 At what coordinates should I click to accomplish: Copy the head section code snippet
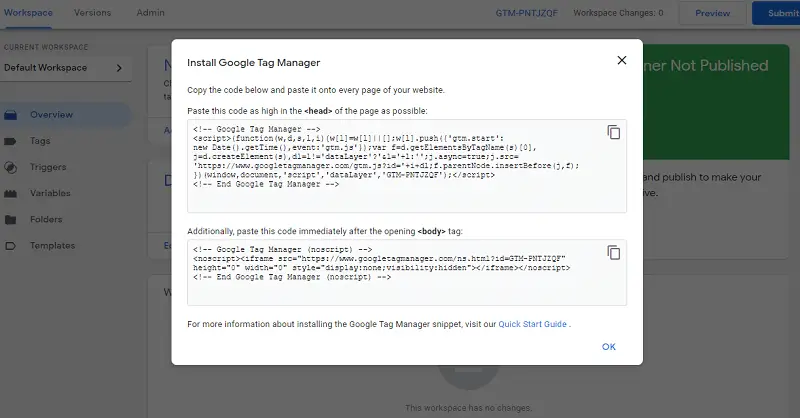pyautogui.click(x=614, y=132)
